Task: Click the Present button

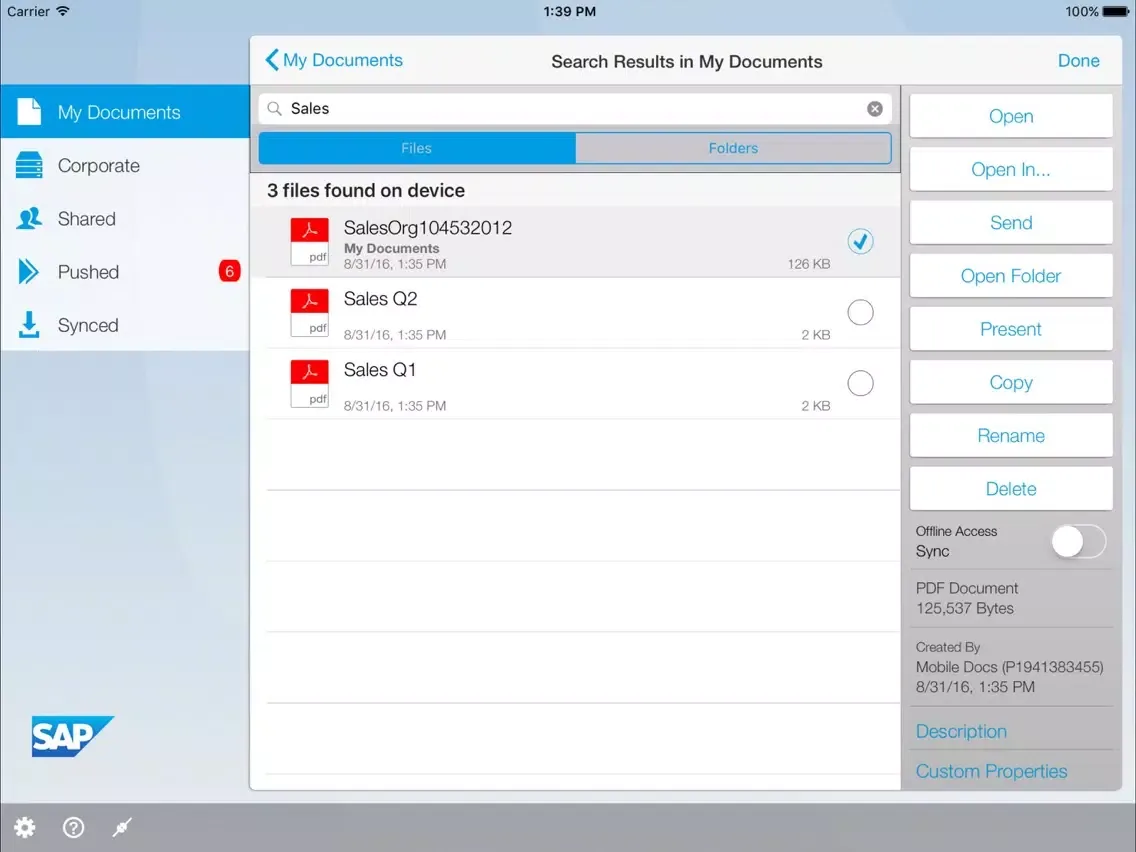Action: tap(1011, 329)
